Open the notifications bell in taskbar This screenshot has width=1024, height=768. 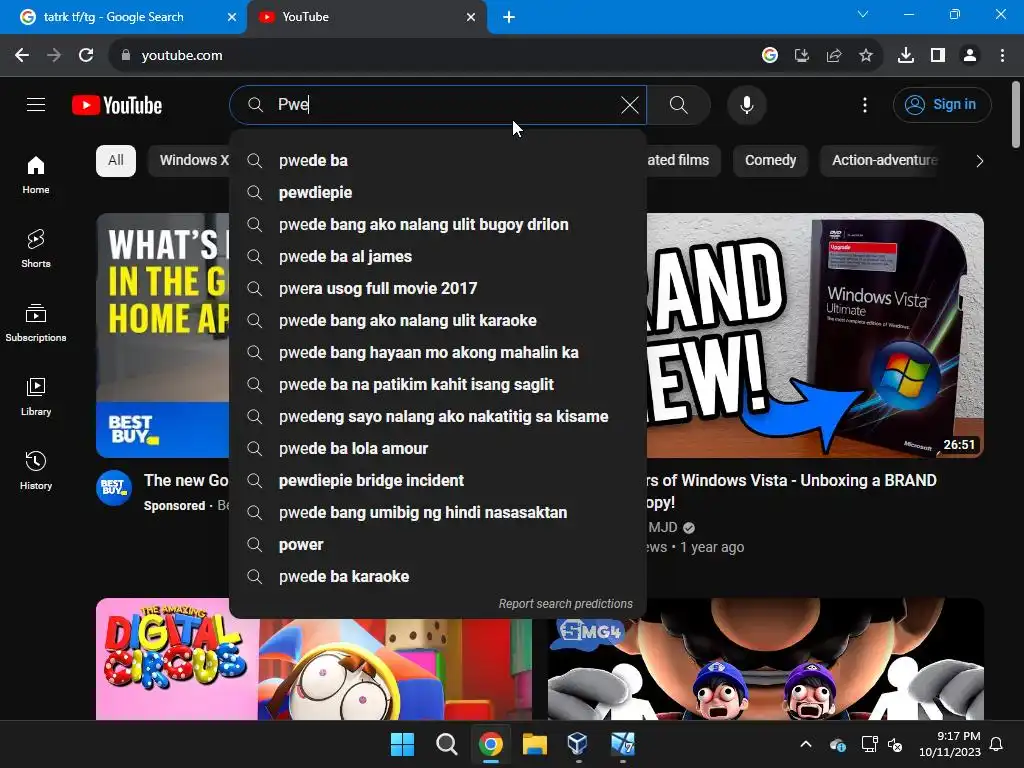(996, 744)
